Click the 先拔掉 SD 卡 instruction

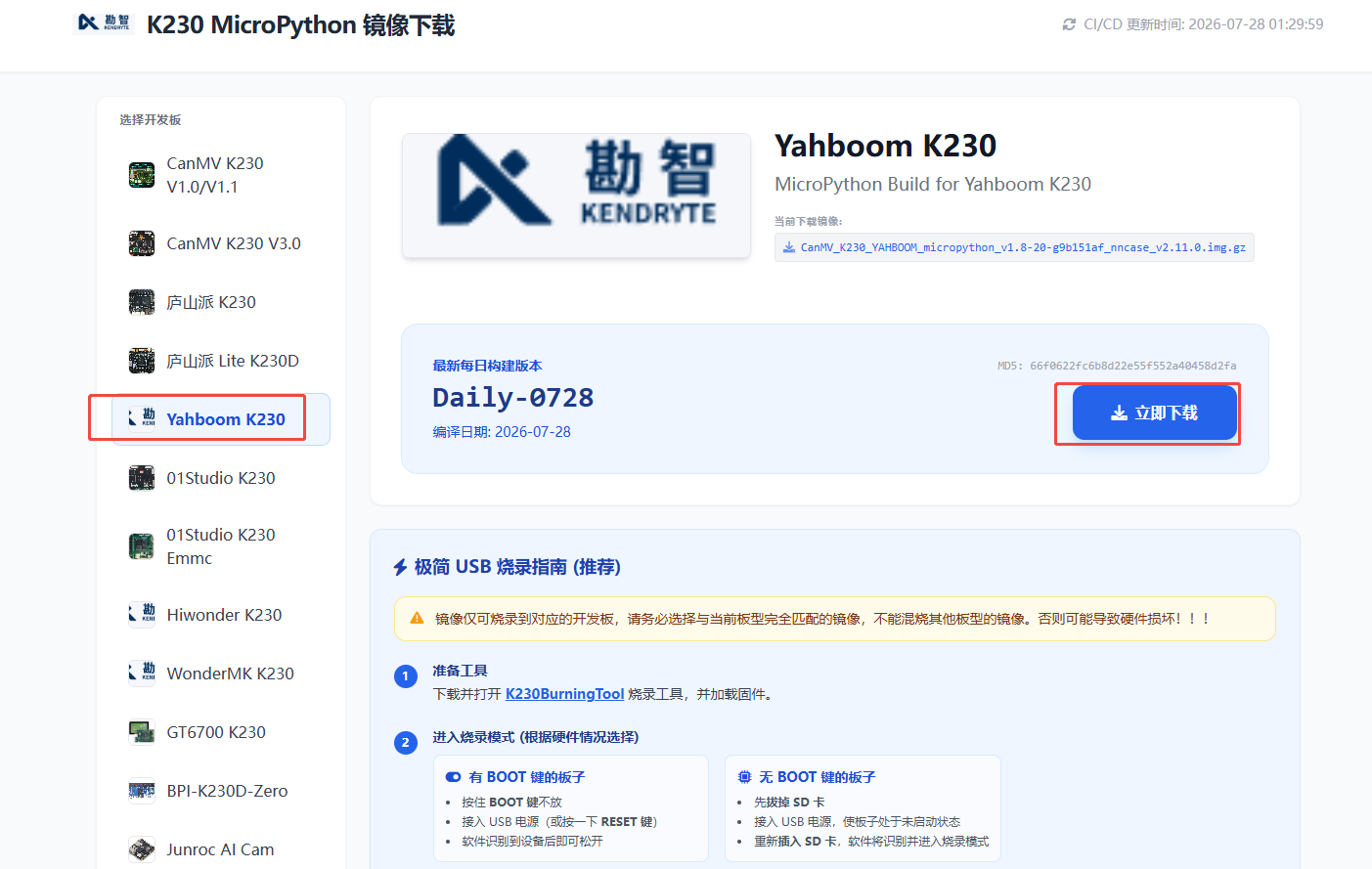pos(789,803)
